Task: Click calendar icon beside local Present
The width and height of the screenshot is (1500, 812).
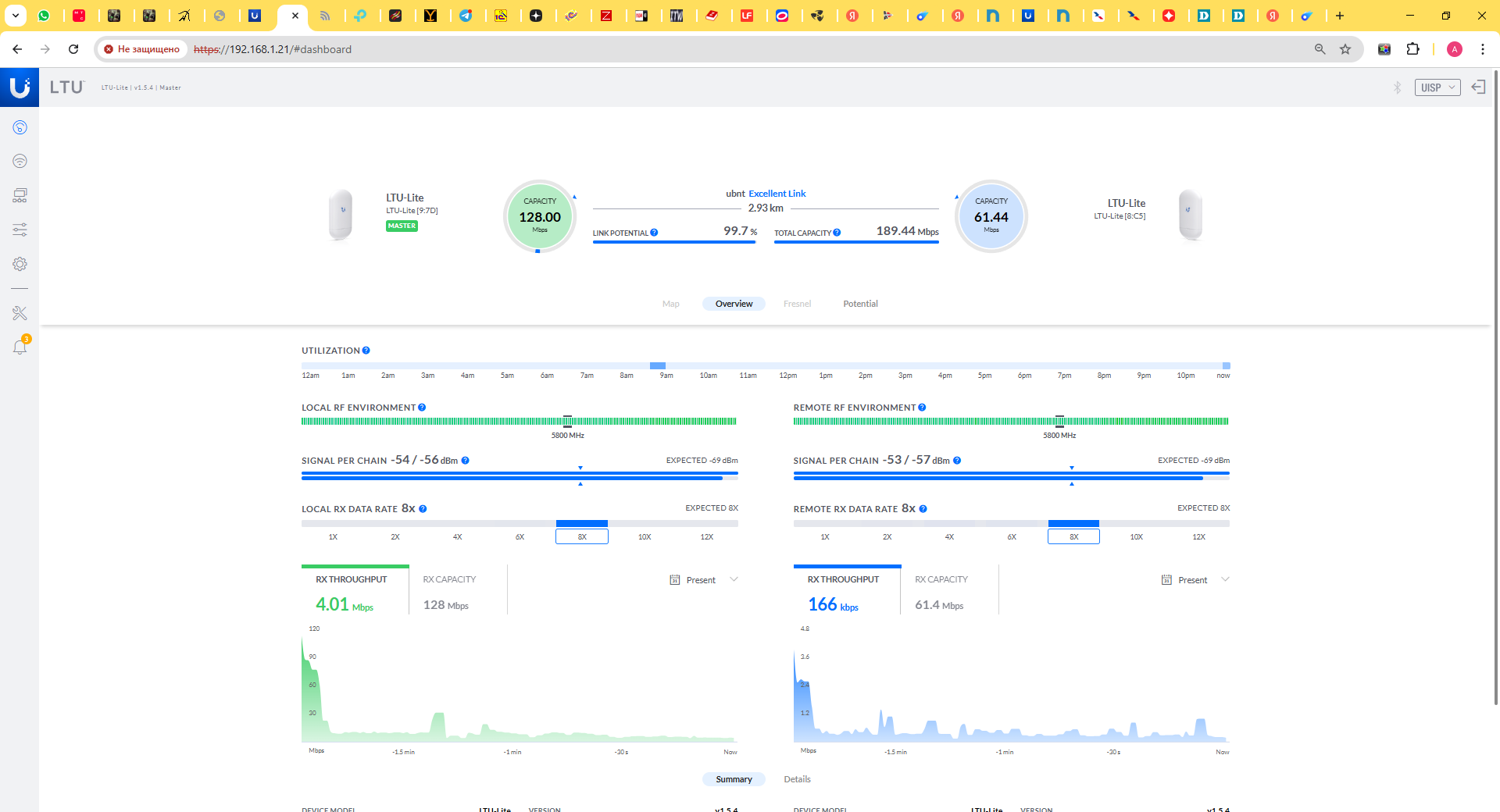Action: tap(675, 580)
